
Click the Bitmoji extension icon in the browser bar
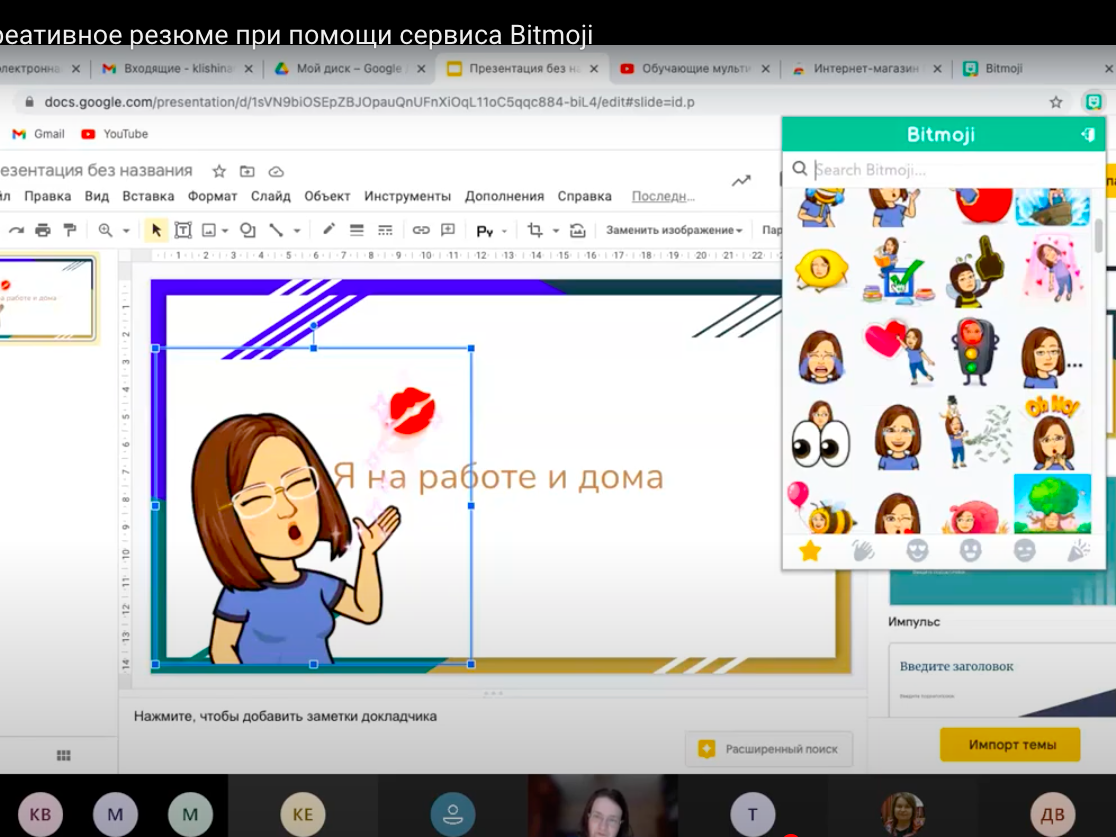[x=1094, y=102]
